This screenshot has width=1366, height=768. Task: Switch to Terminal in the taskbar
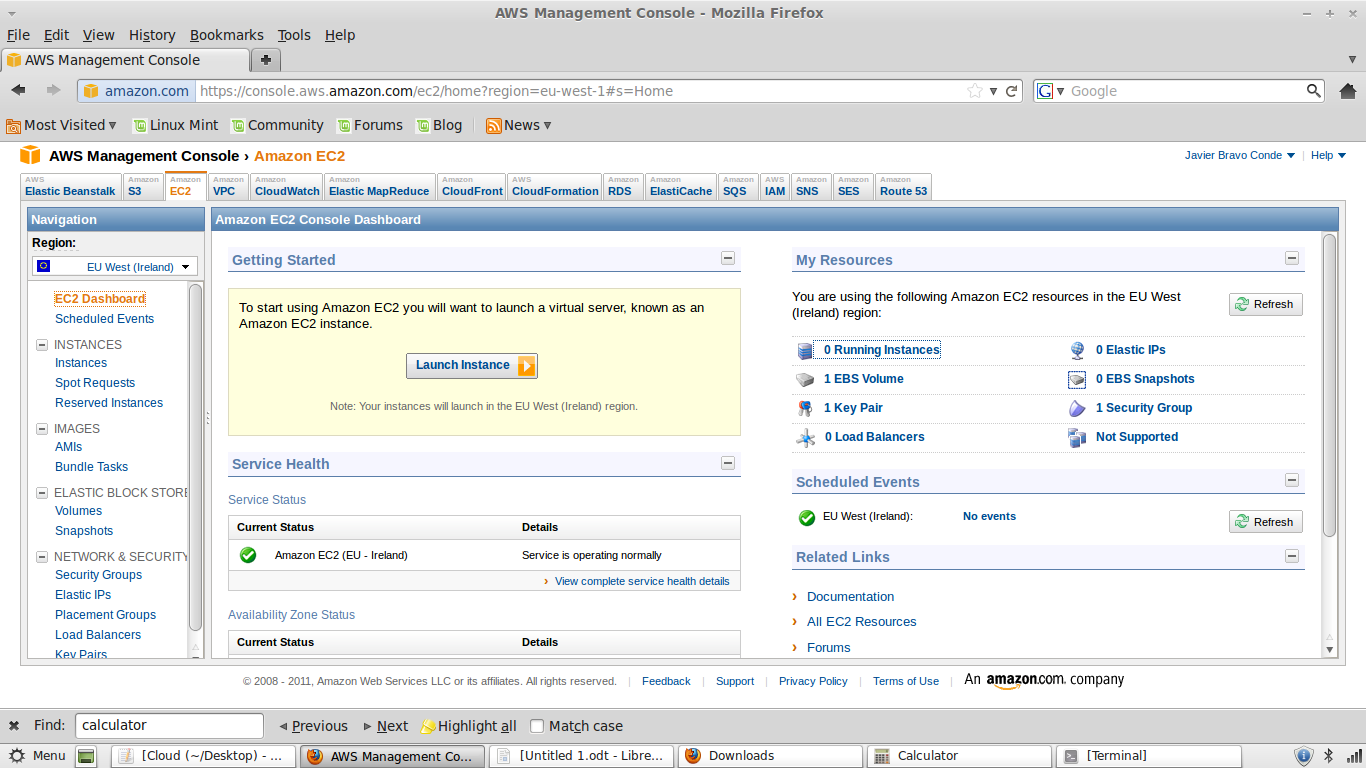point(1148,756)
